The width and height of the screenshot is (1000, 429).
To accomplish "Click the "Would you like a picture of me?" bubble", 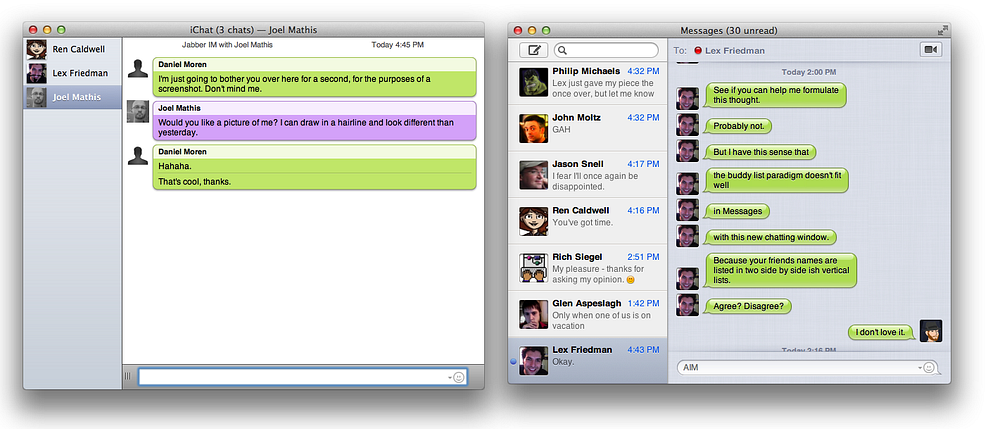I will pos(314,120).
